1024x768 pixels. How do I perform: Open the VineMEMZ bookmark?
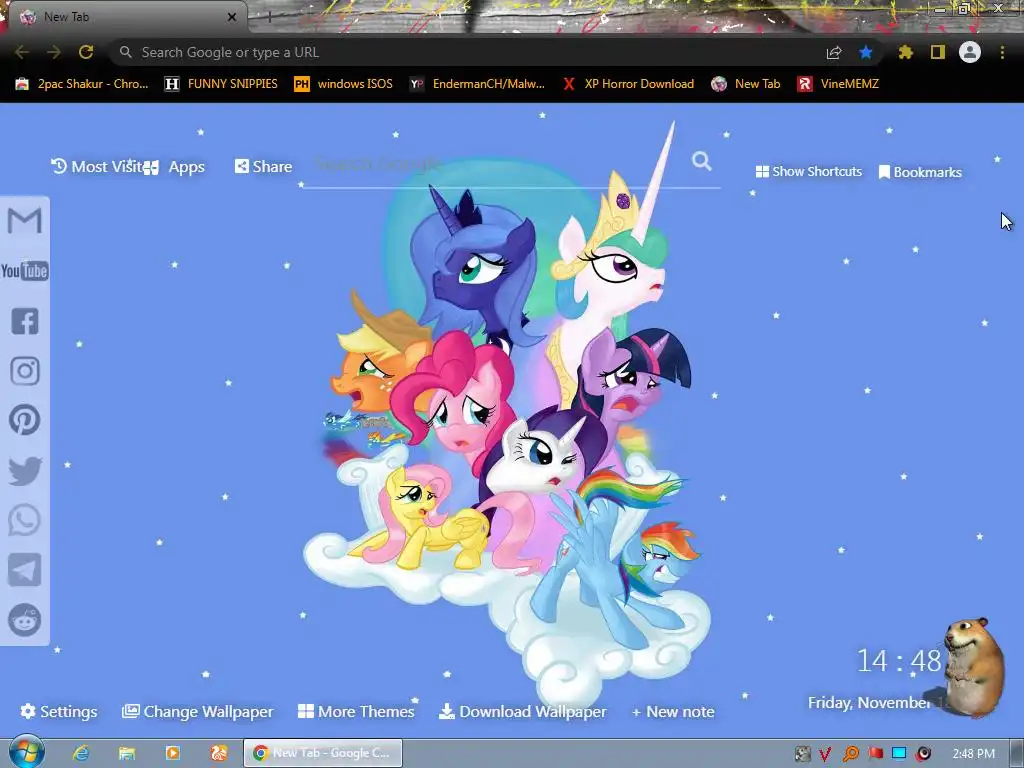click(x=838, y=84)
